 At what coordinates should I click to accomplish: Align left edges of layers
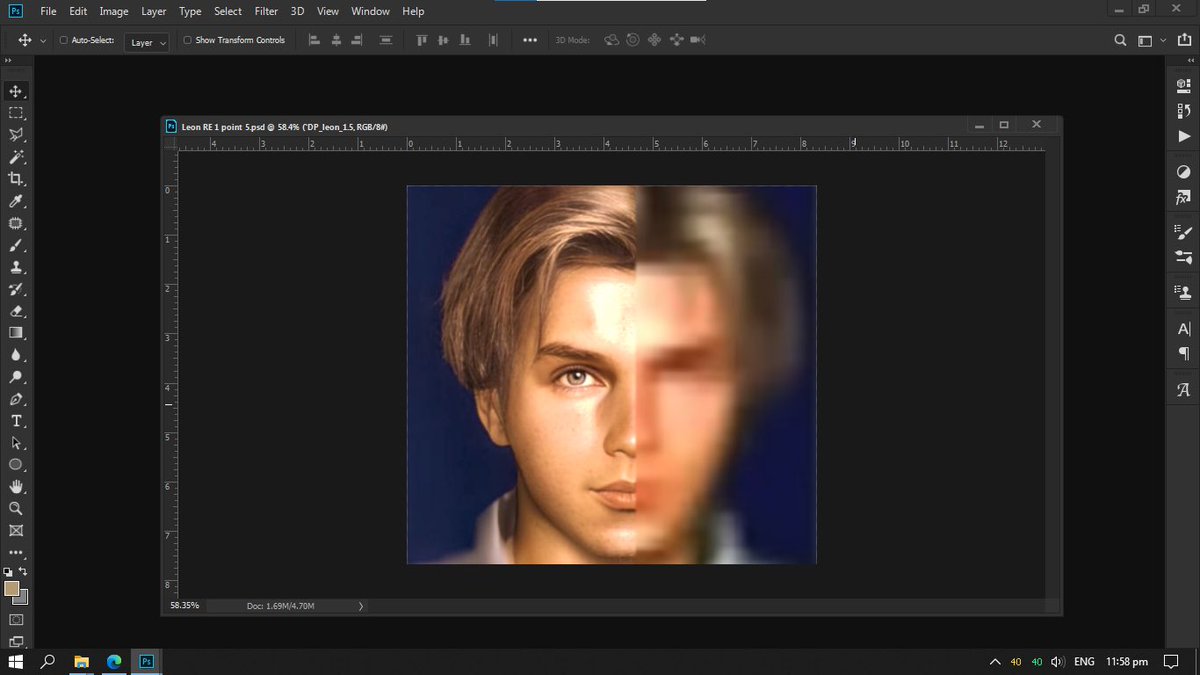click(314, 40)
